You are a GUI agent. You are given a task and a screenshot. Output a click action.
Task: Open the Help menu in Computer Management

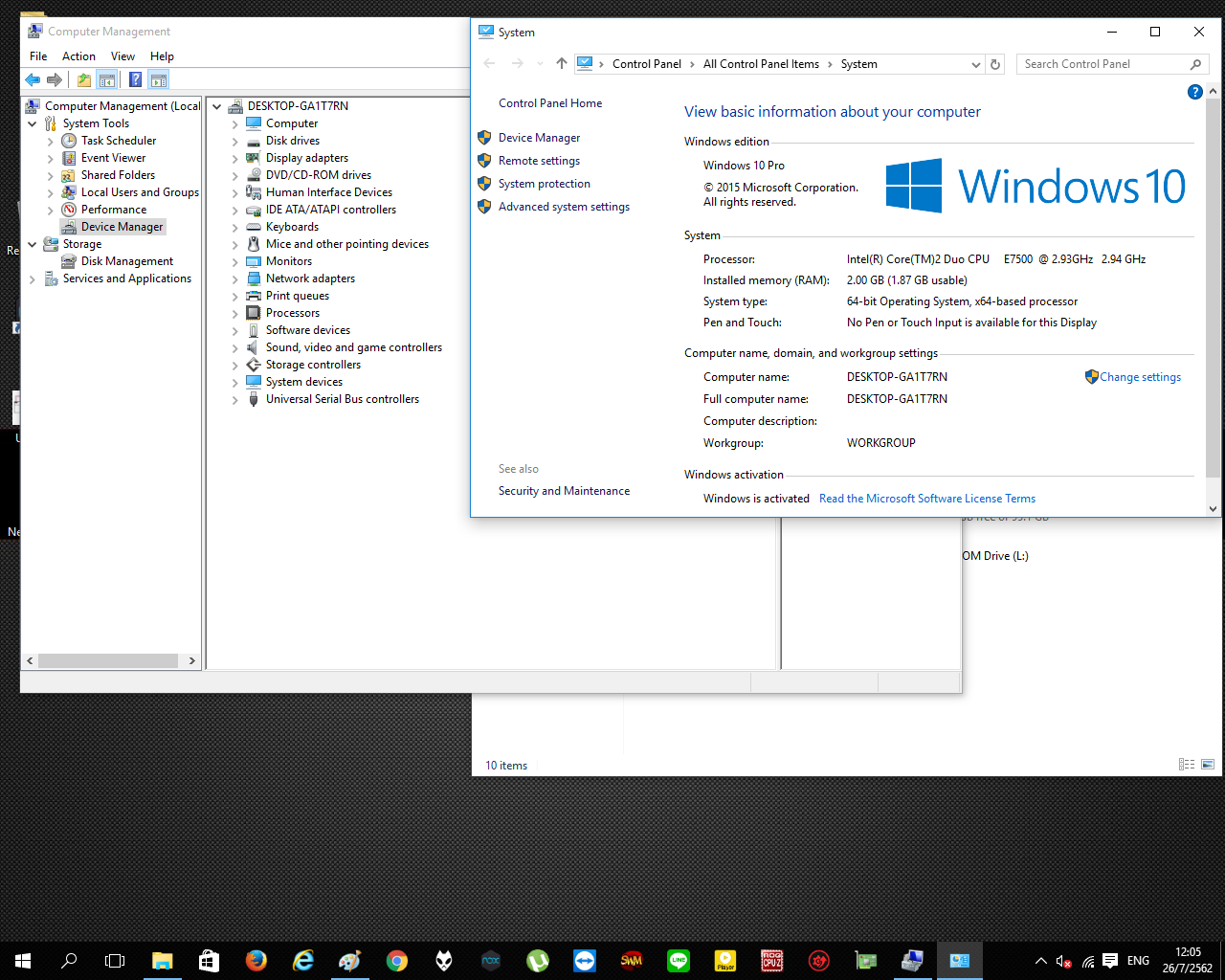(162, 56)
